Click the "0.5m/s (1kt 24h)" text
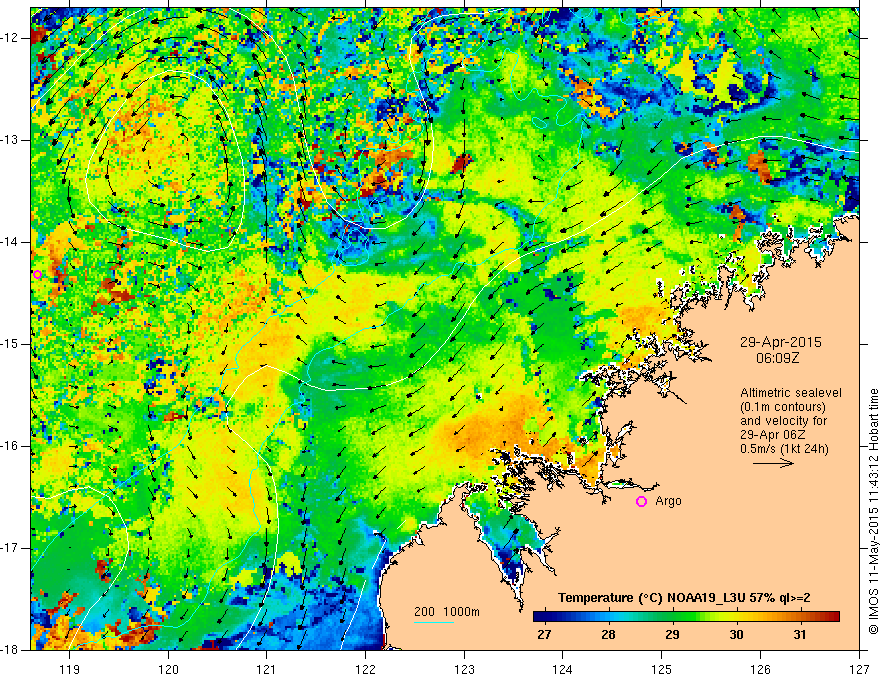 [784, 449]
